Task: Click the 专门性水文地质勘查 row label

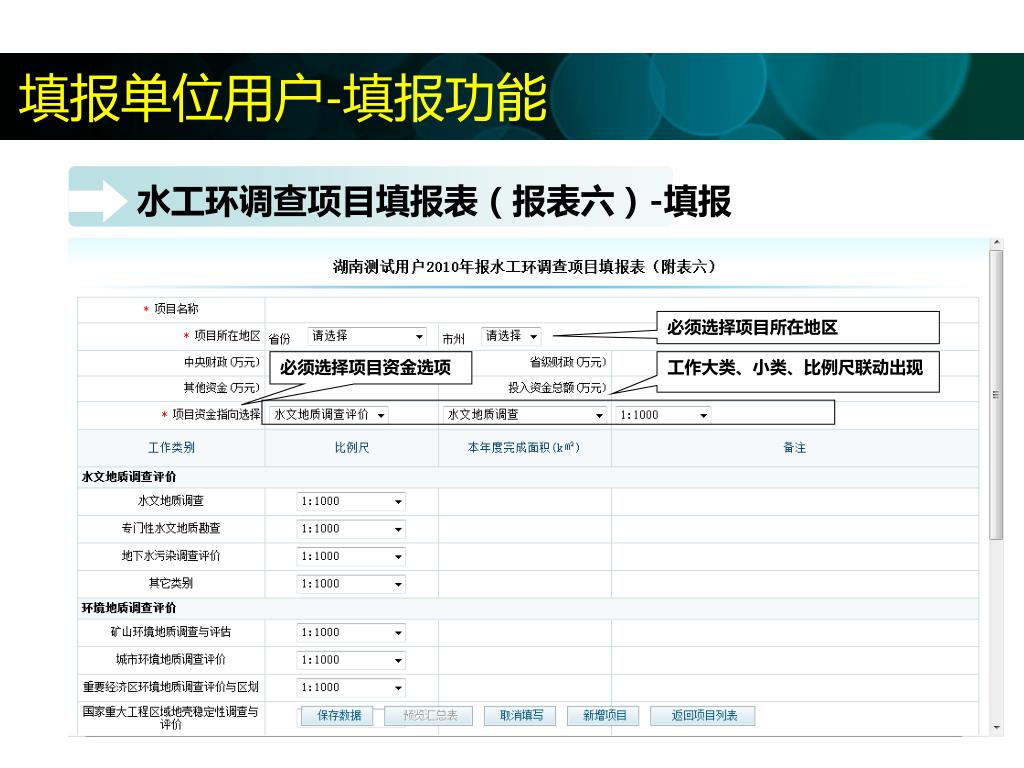Action: pos(171,528)
